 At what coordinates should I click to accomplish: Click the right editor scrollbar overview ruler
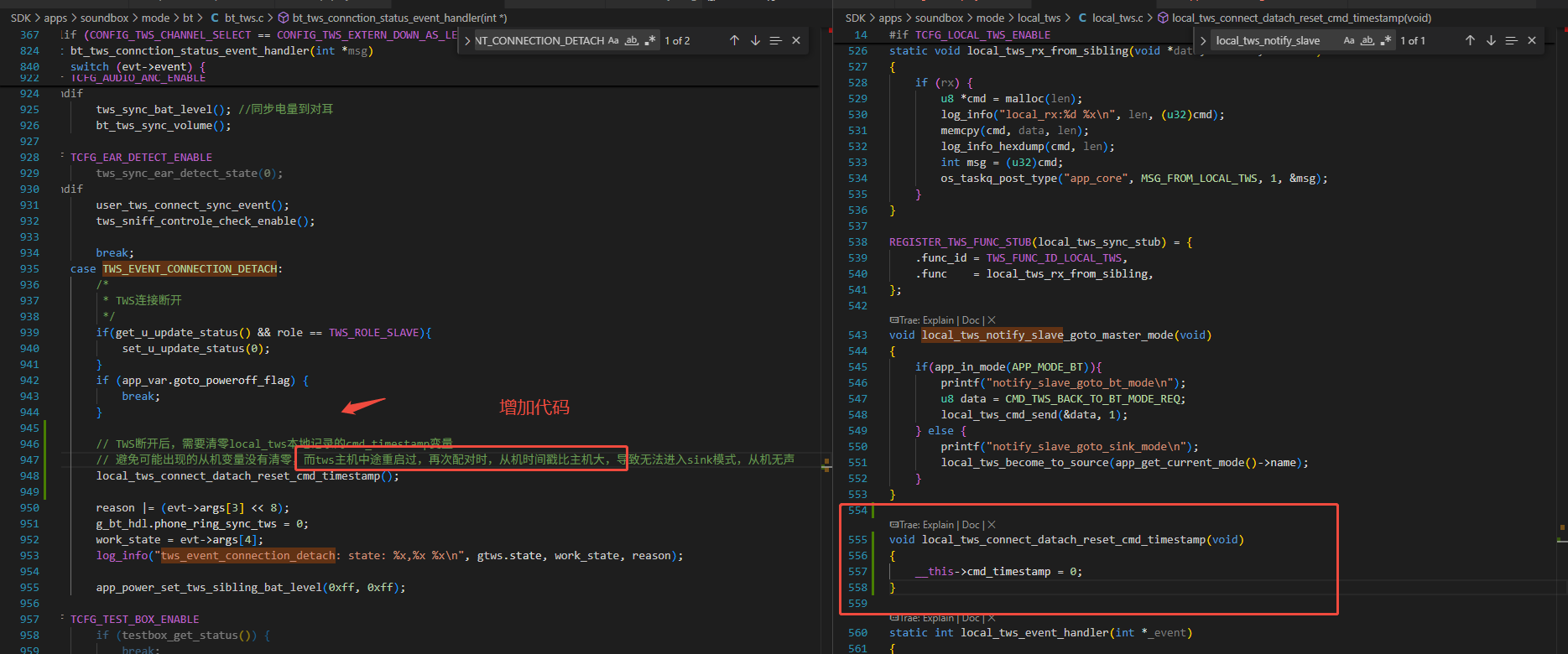[1561, 335]
